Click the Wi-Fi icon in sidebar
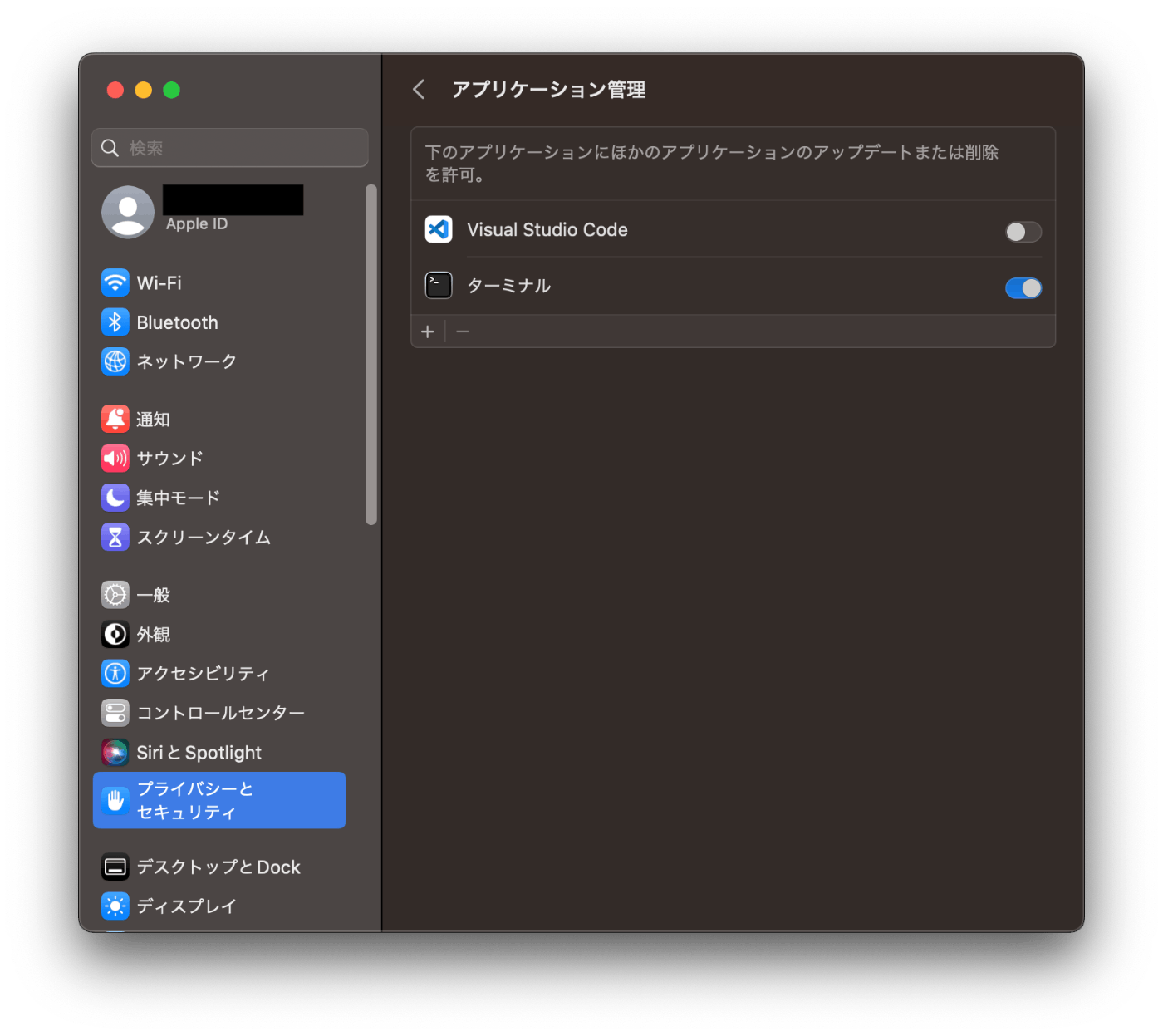The height and width of the screenshot is (1036, 1163). point(115,282)
